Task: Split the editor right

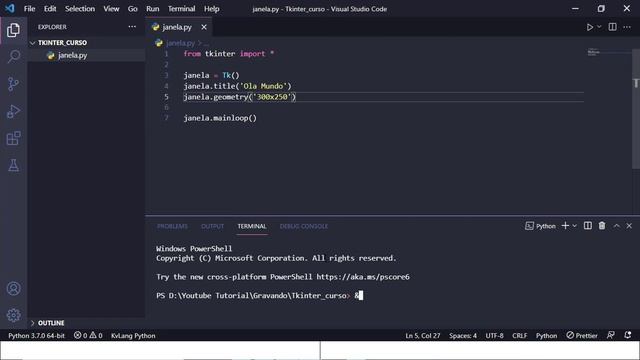Action: click(612, 27)
